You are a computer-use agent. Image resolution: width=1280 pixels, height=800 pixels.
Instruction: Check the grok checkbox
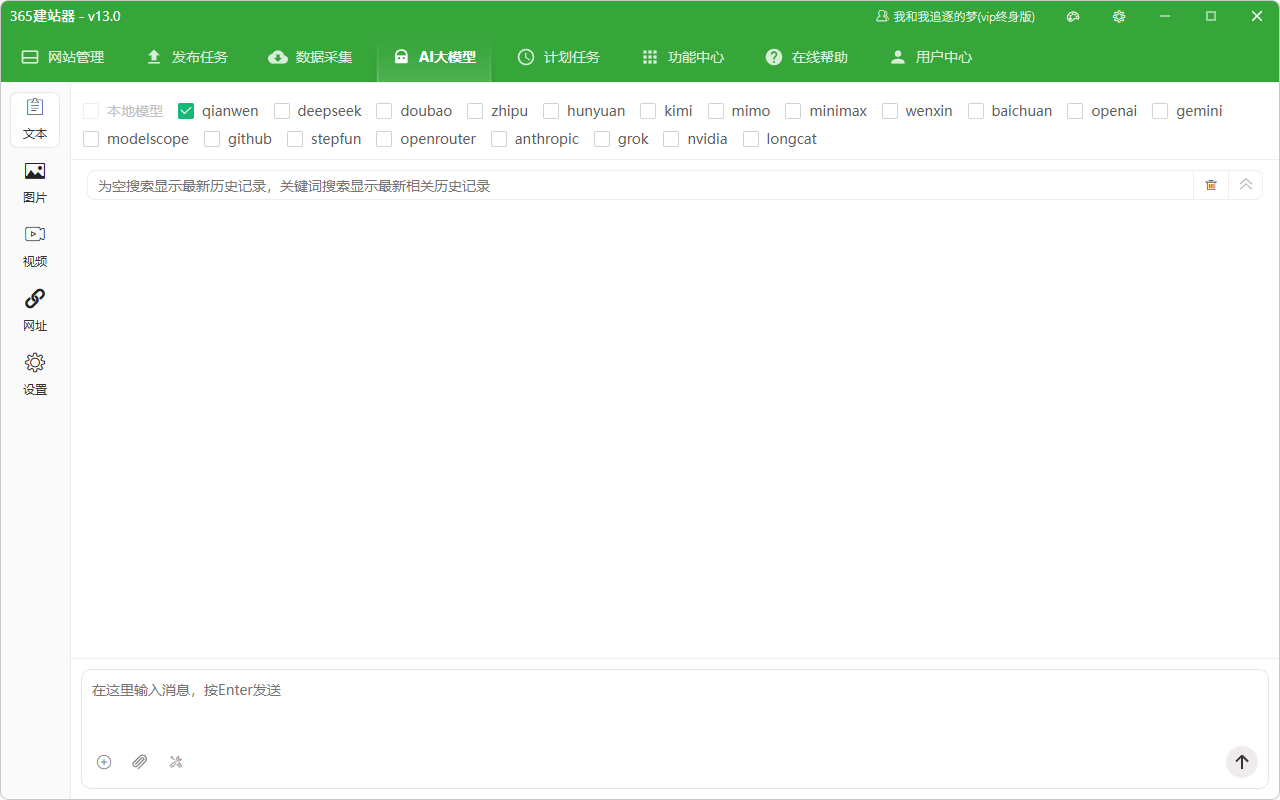point(602,139)
